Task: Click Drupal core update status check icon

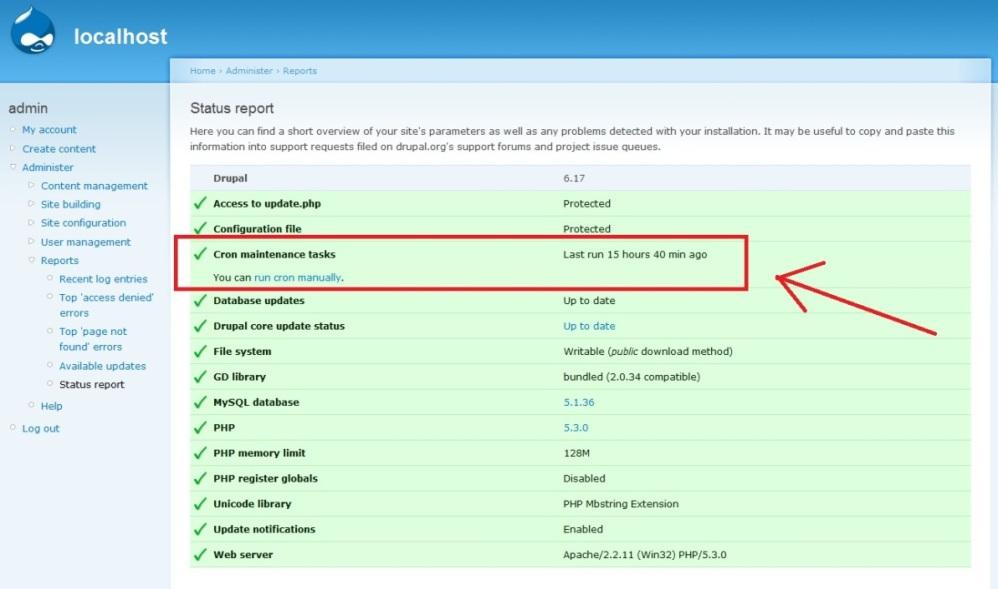Action: [200, 325]
